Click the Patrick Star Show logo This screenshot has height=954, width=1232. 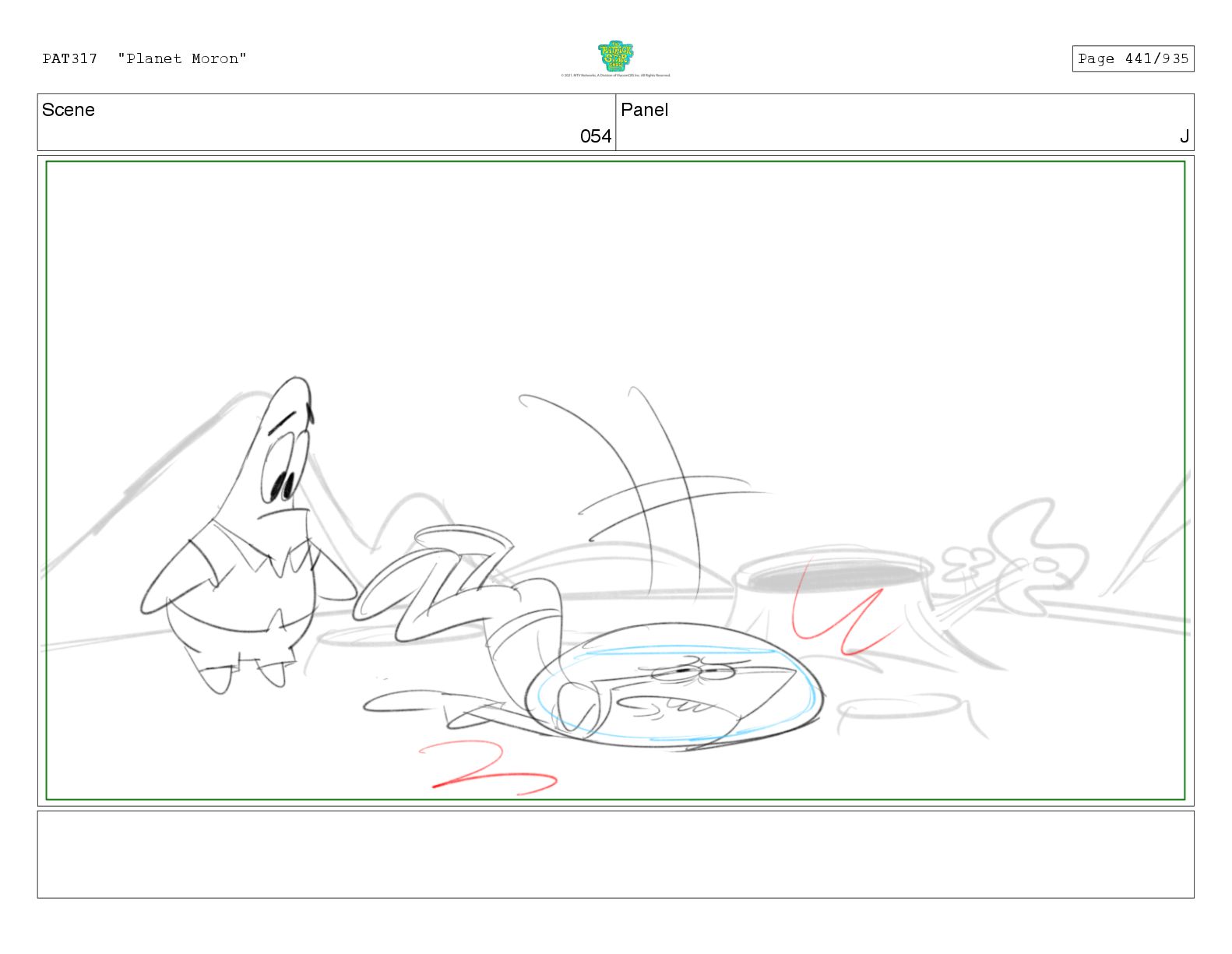(615, 56)
